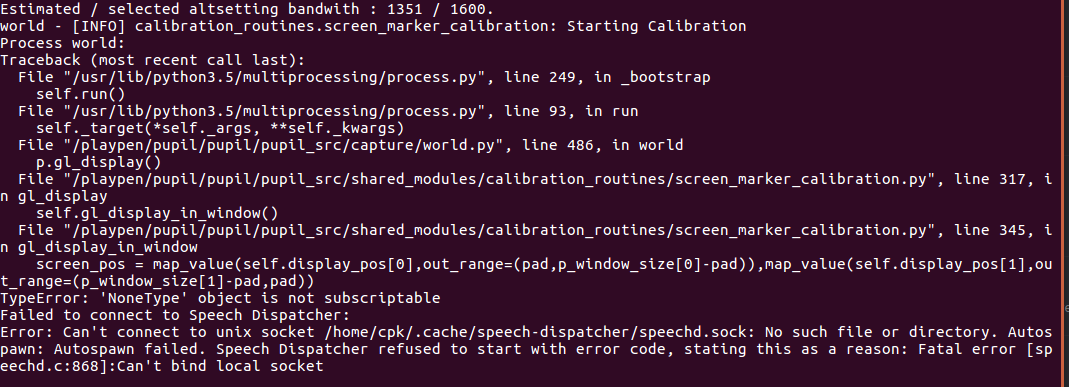Click the 'Traceback (most recent call last)' line
1069x387 pixels.
click(153, 60)
